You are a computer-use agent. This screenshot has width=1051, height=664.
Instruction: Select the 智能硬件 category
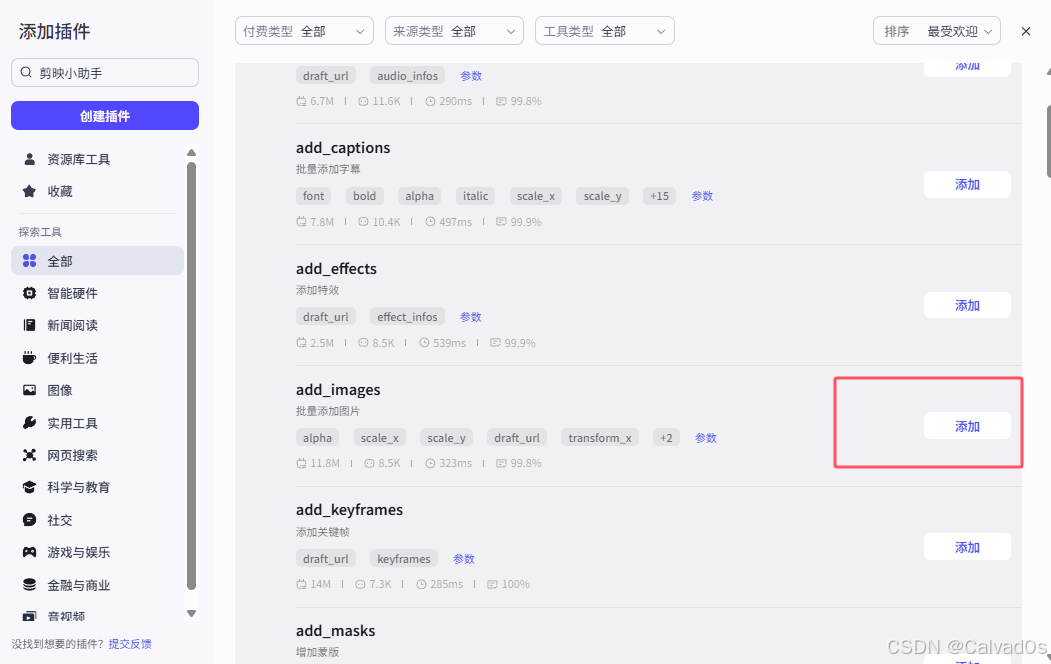click(x=97, y=293)
